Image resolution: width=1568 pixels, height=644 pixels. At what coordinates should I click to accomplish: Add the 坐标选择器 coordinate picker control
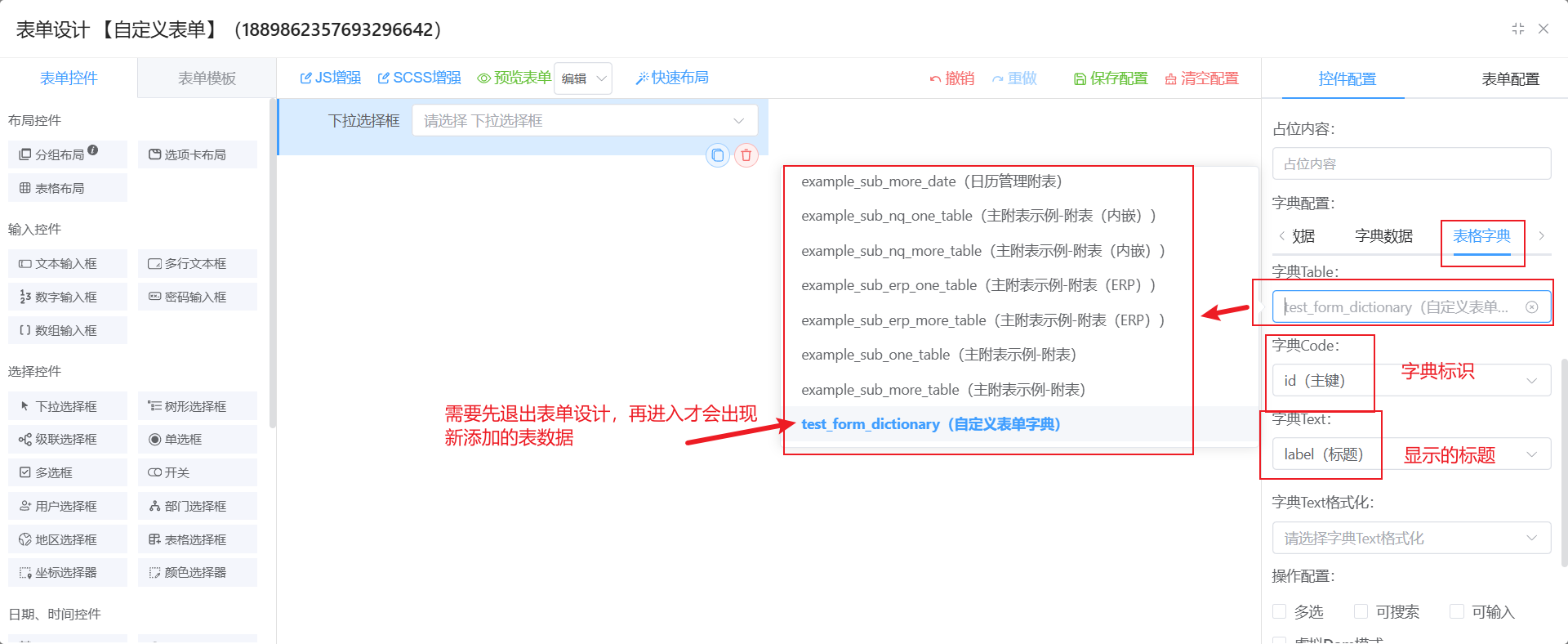68,573
